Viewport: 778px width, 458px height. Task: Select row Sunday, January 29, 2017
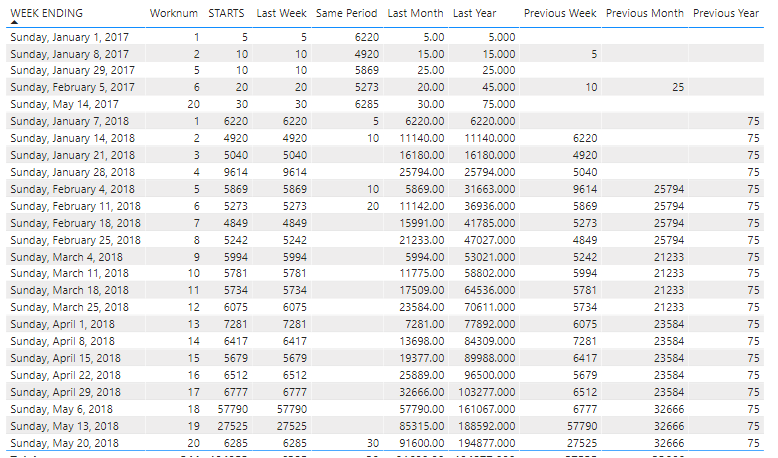(x=385, y=70)
